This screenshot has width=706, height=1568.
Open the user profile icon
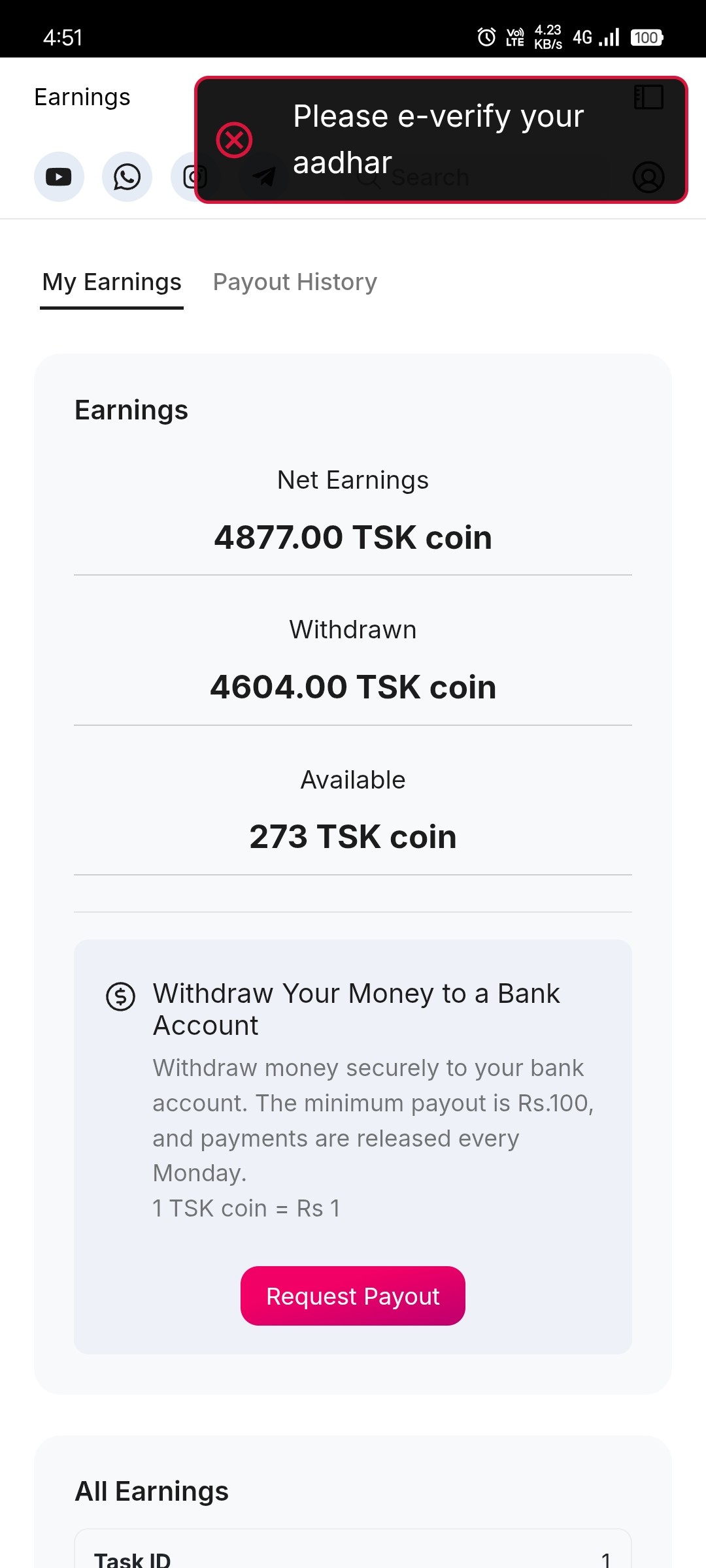pos(648,177)
